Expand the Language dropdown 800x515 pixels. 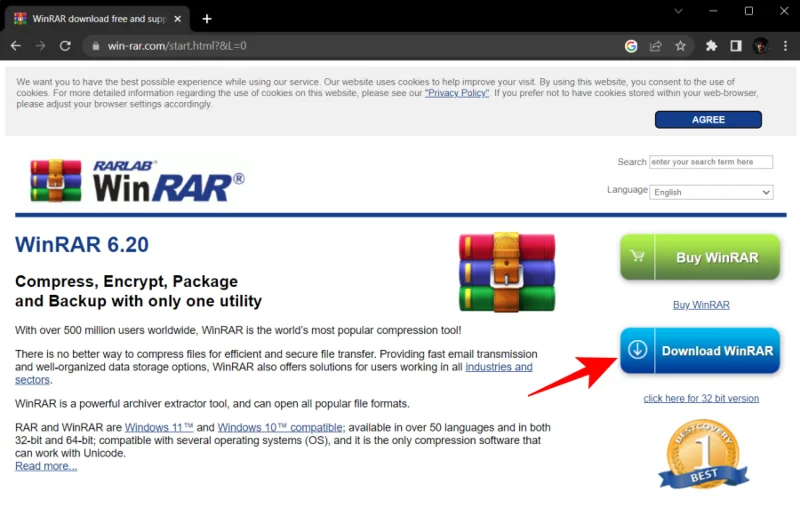pyautogui.click(x=712, y=192)
